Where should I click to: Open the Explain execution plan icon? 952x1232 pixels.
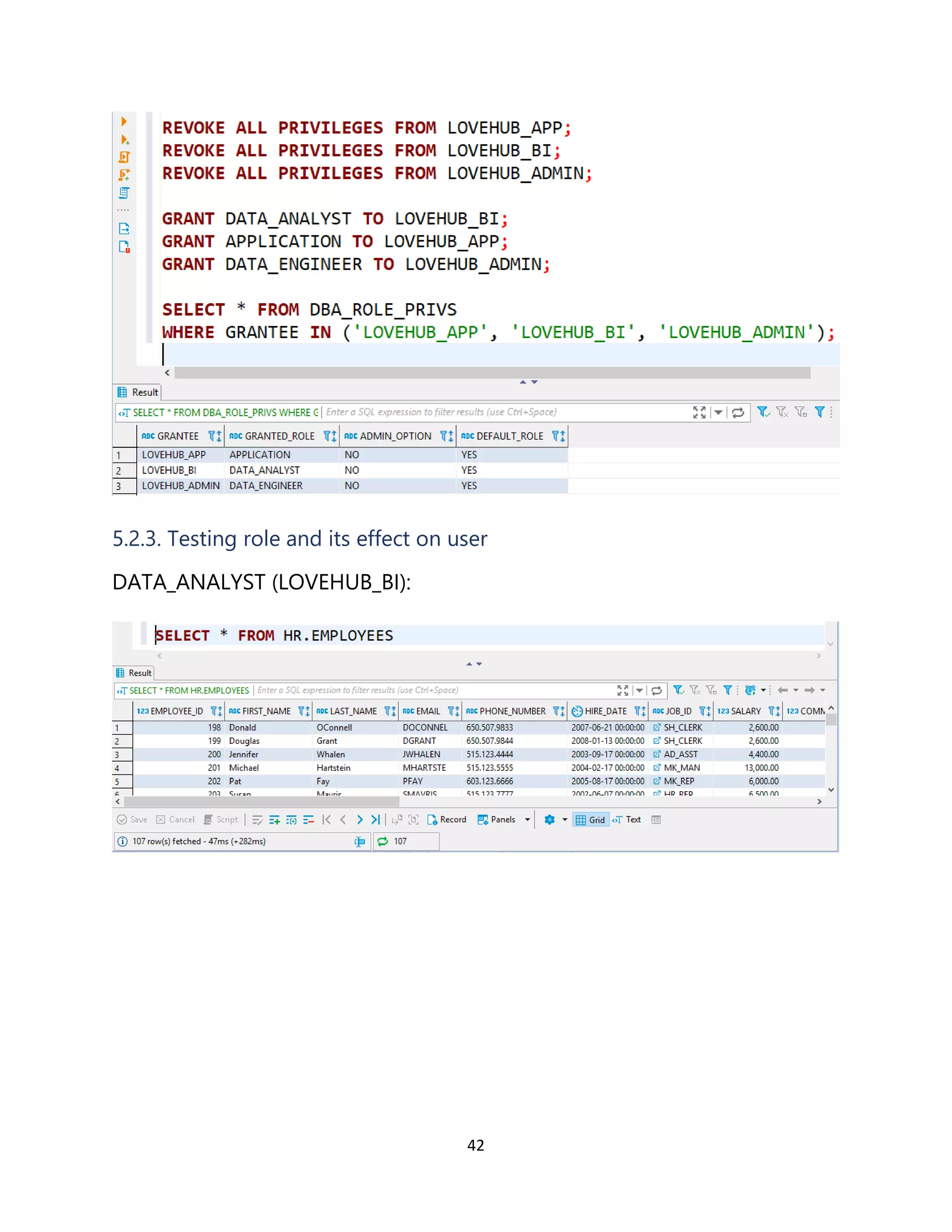pos(124,193)
